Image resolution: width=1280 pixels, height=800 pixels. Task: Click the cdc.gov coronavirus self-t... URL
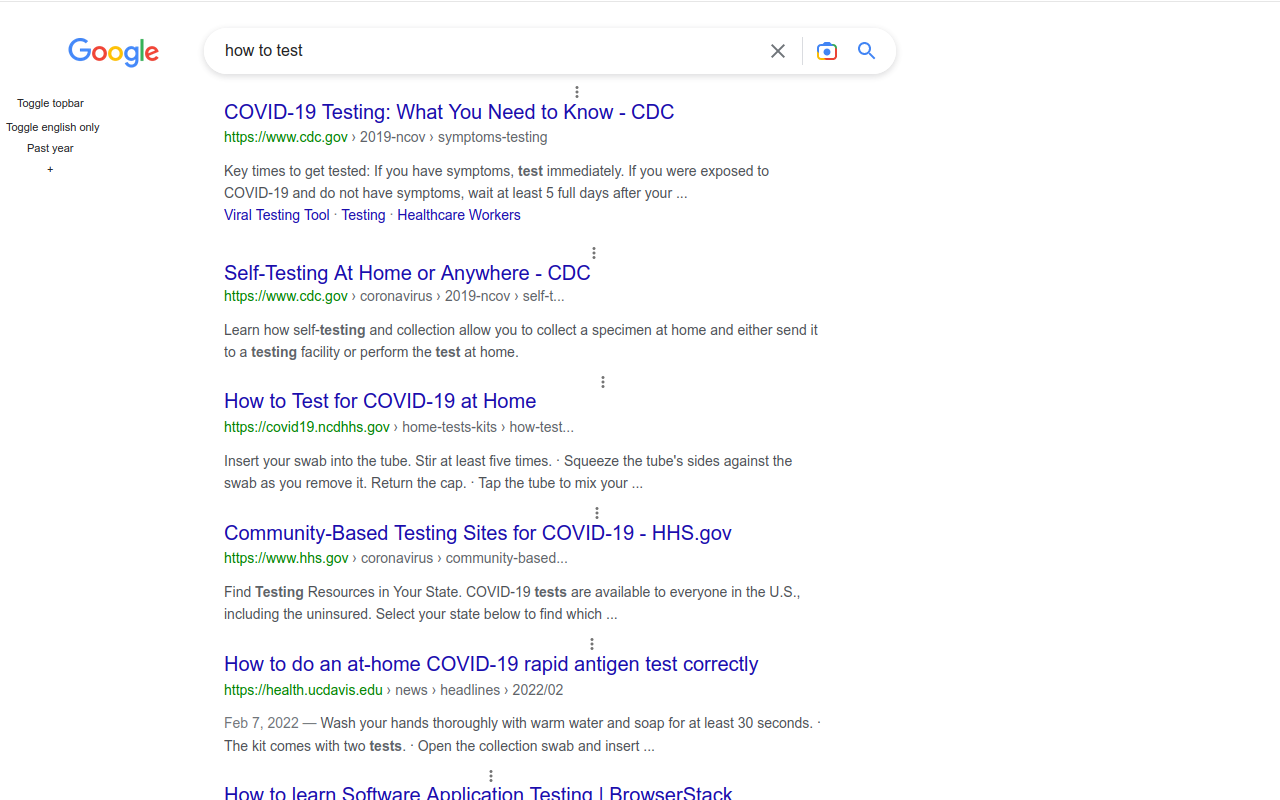(x=394, y=296)
